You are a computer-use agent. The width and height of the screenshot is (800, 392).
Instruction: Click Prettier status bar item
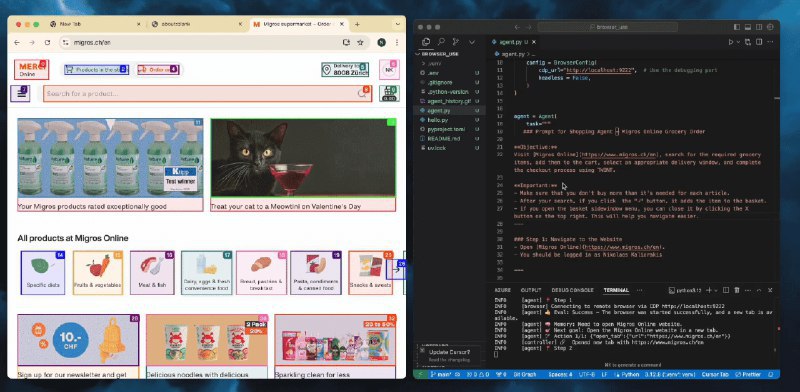coord(748,374)
